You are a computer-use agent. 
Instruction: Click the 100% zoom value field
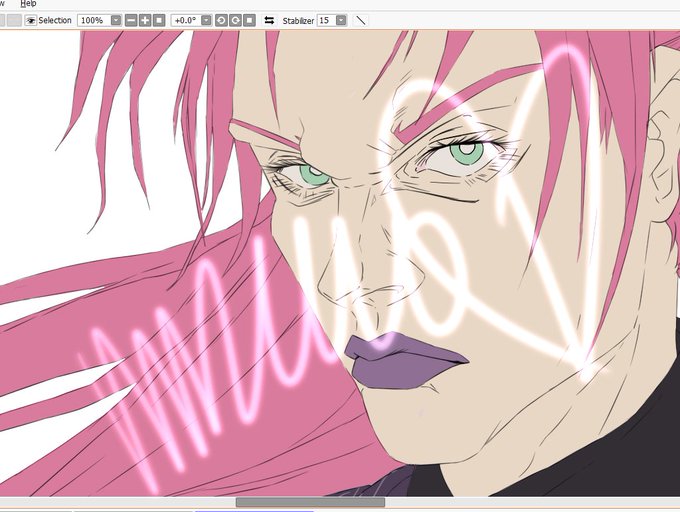click(94, 20)
